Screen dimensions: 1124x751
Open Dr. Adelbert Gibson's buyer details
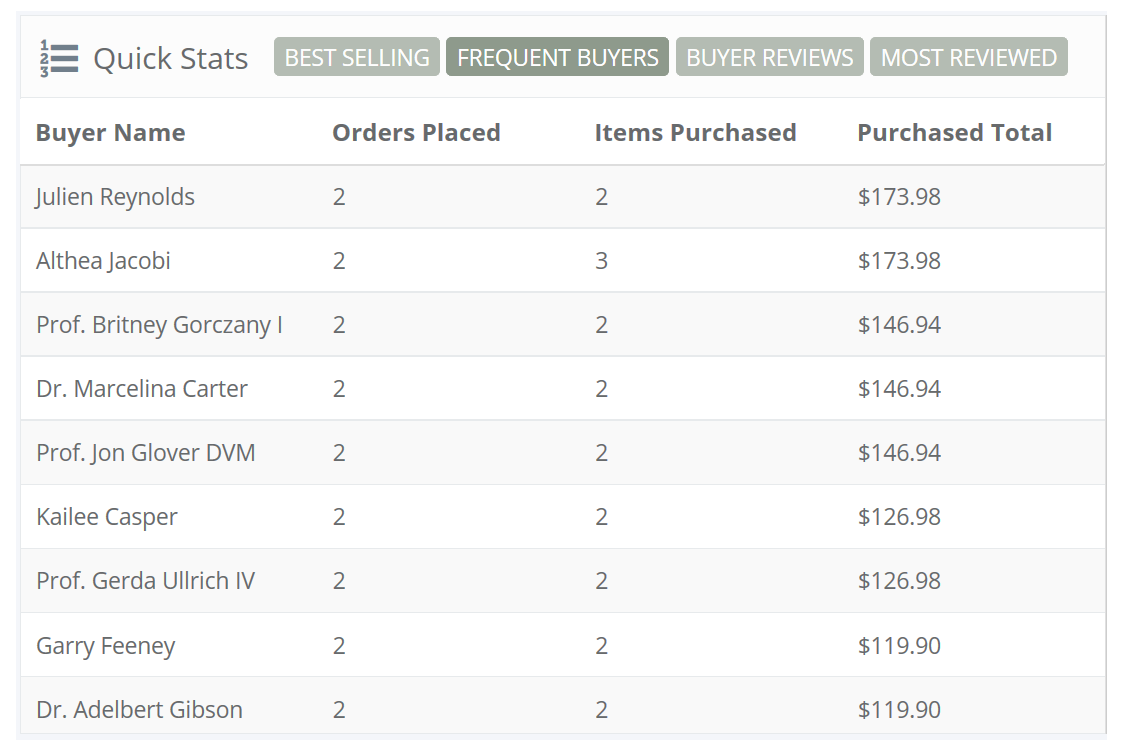click(140, 709)
